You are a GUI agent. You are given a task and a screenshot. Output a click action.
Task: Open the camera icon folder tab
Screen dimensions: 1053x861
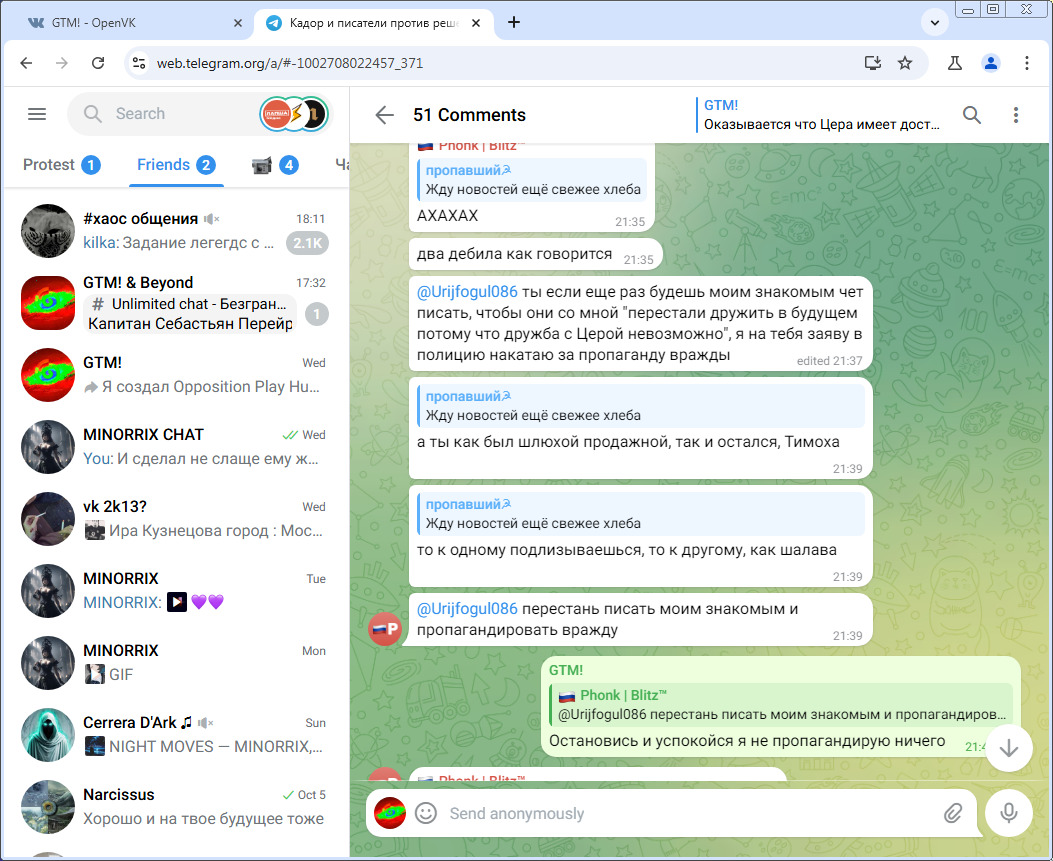[274, 165]
